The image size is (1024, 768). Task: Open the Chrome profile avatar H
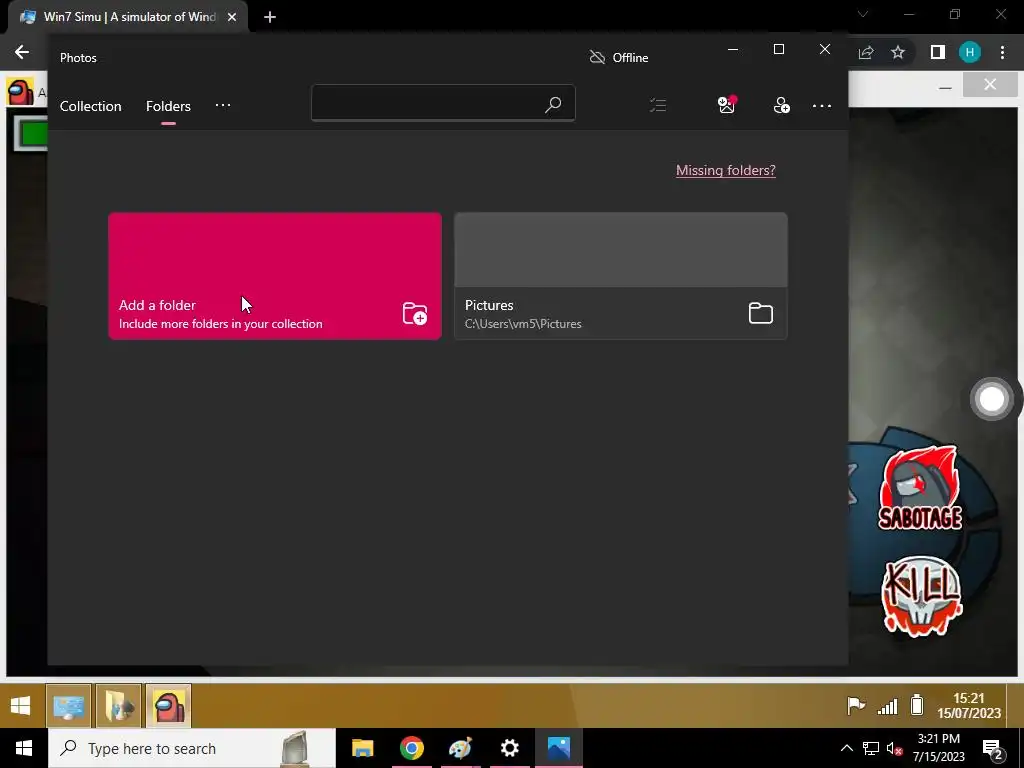click(970, 53)
